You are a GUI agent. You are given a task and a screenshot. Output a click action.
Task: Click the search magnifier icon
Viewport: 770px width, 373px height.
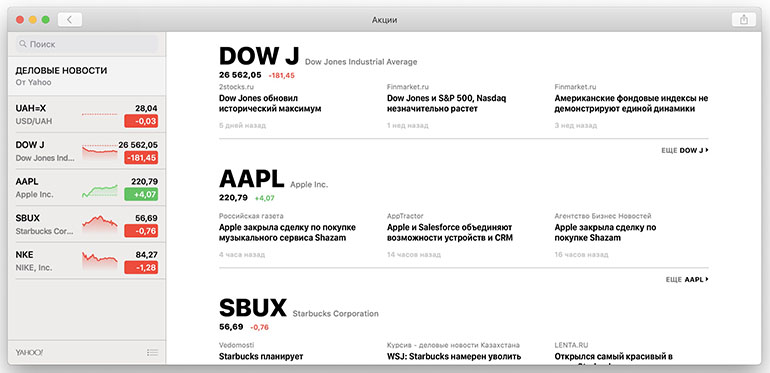[23, 44]
